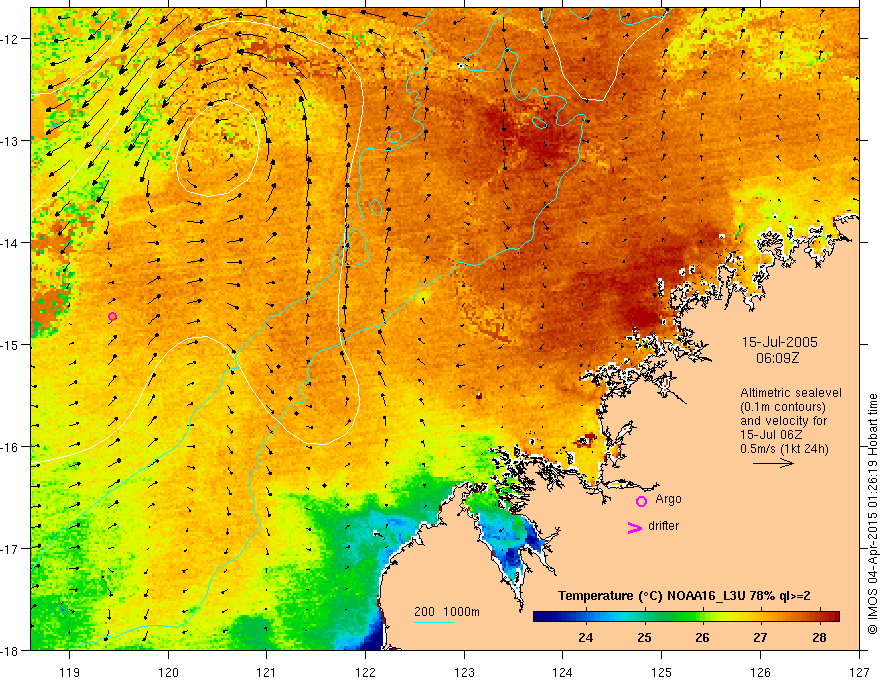The height and width of the screenshot is (680, 880).
Task: Click the longitude label '119'
Action: pos(69,672)
